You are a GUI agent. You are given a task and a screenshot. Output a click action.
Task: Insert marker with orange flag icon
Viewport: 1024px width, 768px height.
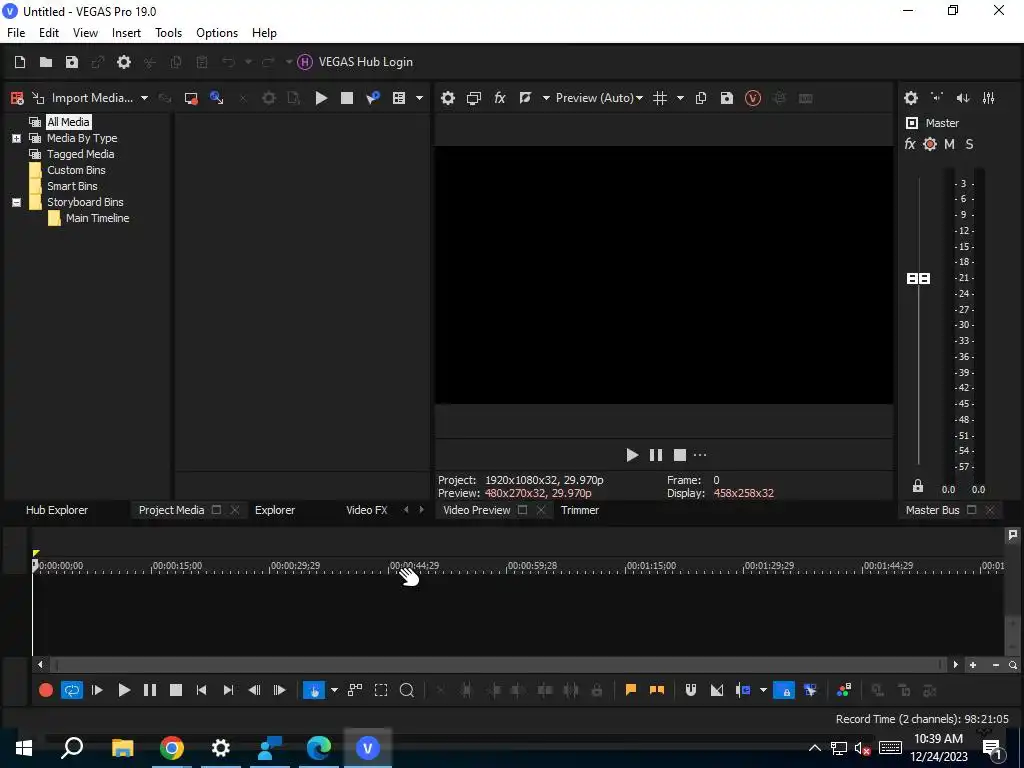[631, 690]
